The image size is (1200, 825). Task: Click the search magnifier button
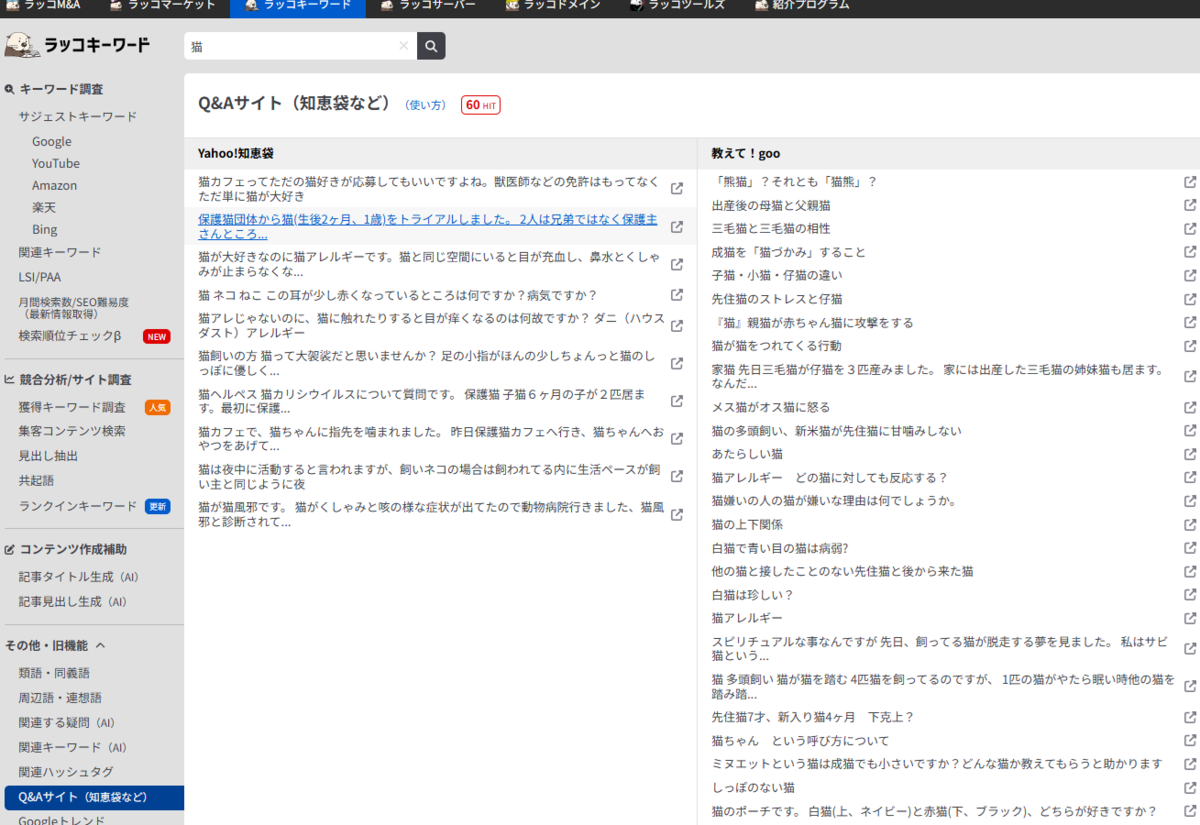(x=431, y=46)
